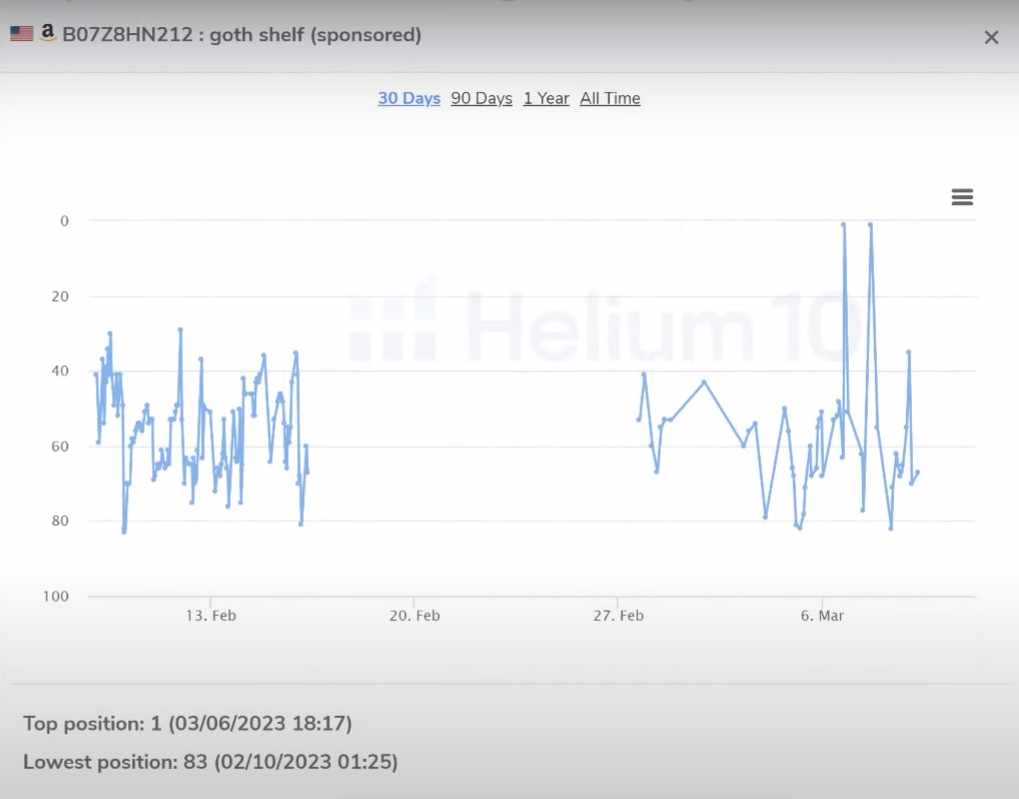This screenshot has width=1019, height=799.
Task: Click the y-axis label 40
Action: coord(60,371)
